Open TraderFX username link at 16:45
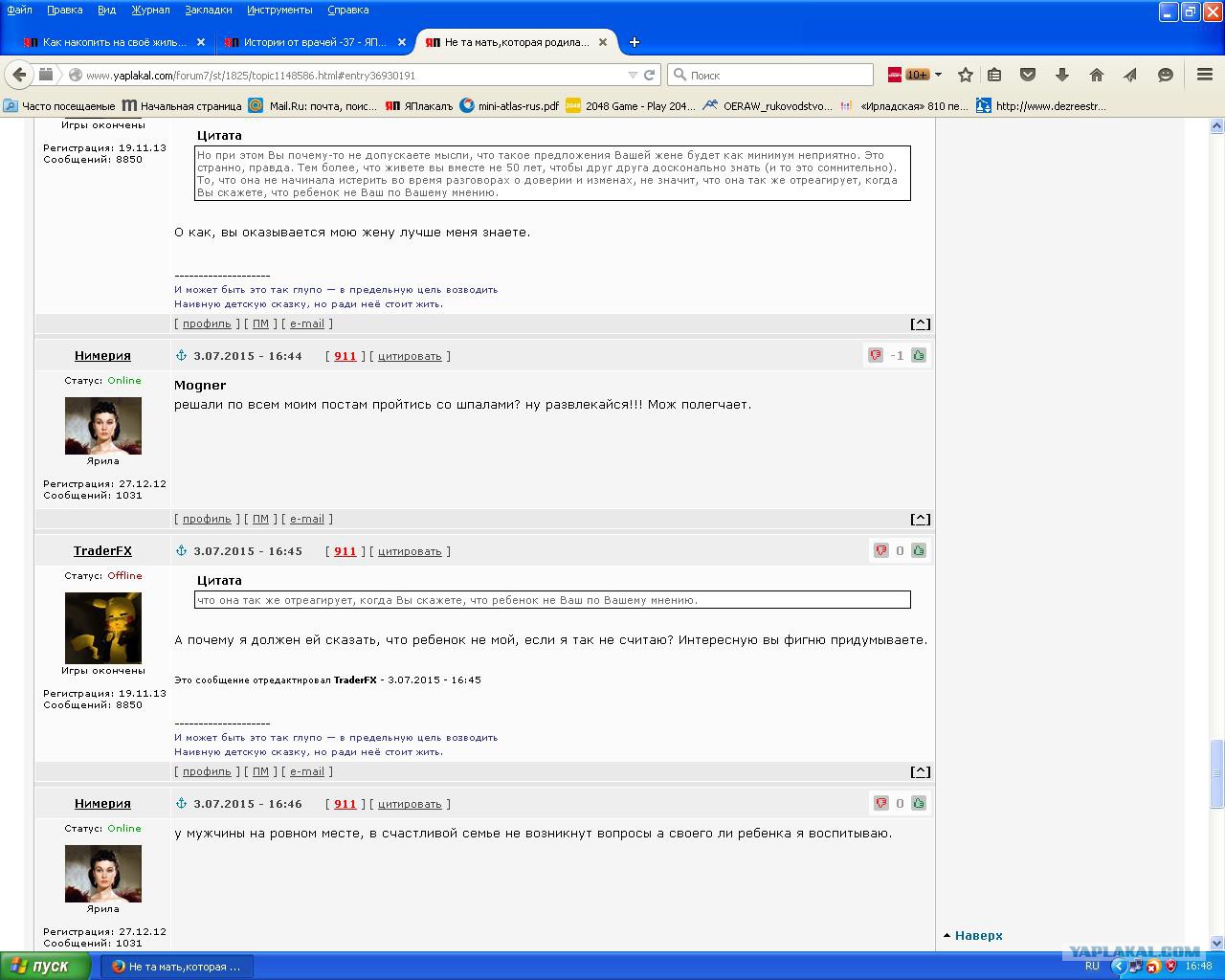The image size is (1225, 980). (x=102, y=550)
